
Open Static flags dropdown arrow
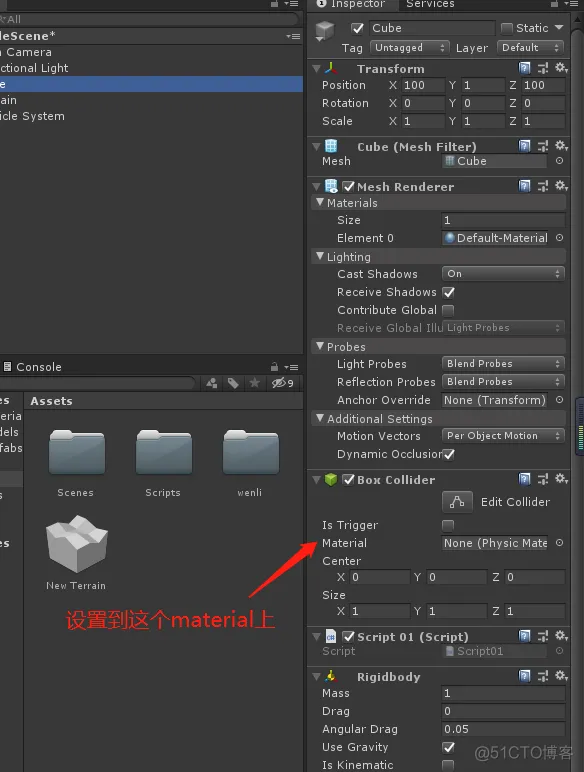click(x=559, y=28)
